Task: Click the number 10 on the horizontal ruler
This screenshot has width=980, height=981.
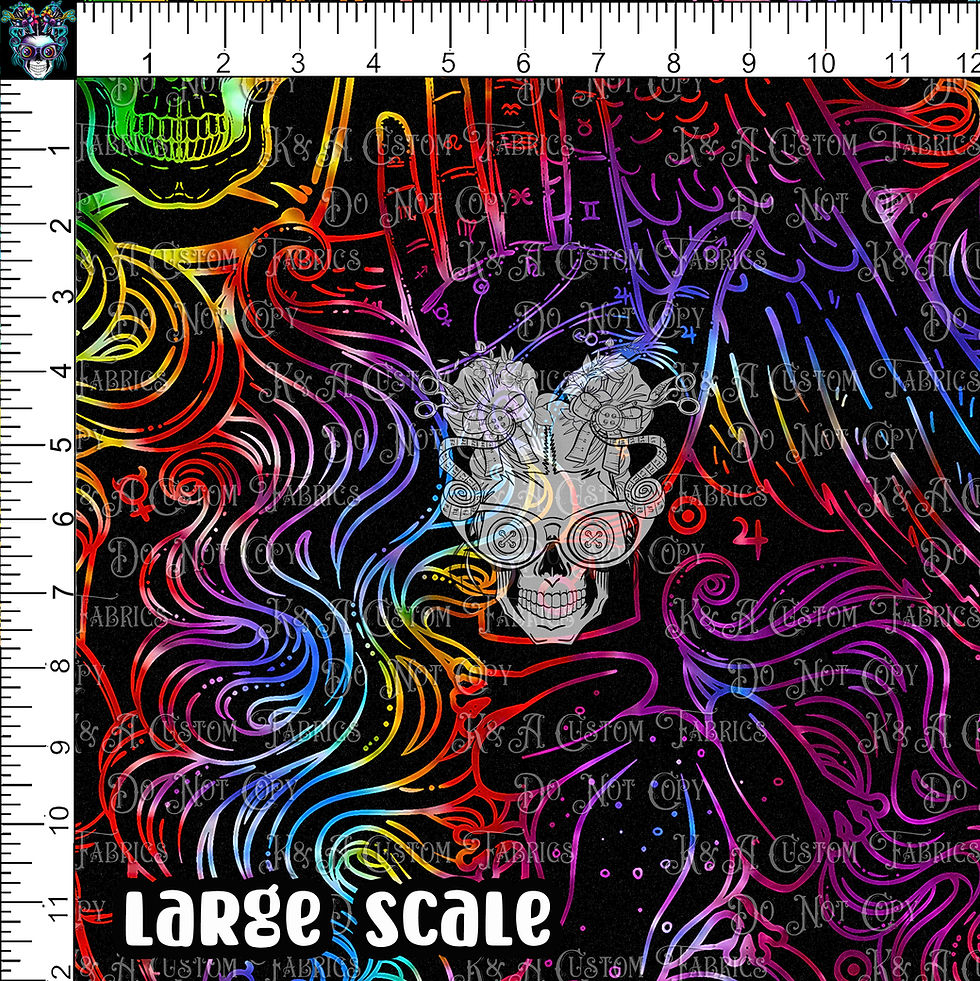Action: pos(820,63)
